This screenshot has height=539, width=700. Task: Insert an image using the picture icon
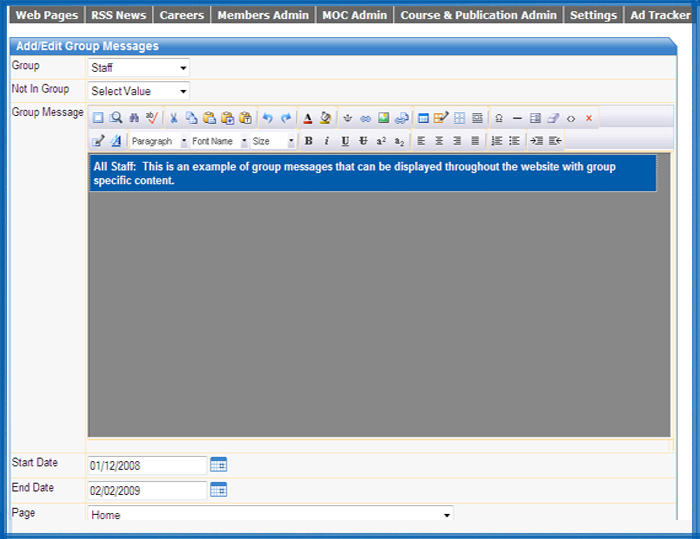pyautogui.click(x=383, y=118)
